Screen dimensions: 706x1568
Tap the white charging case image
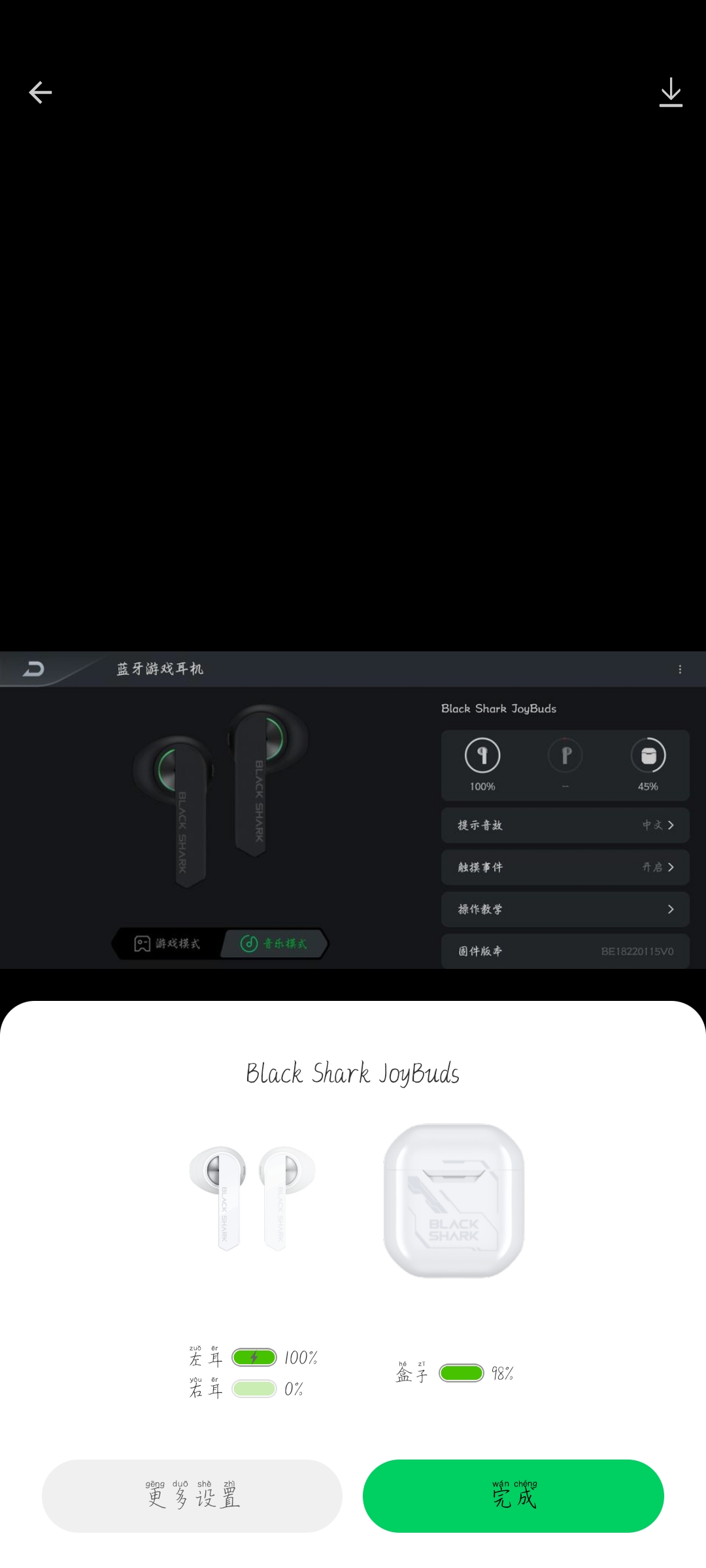[x=454, y=1200]
